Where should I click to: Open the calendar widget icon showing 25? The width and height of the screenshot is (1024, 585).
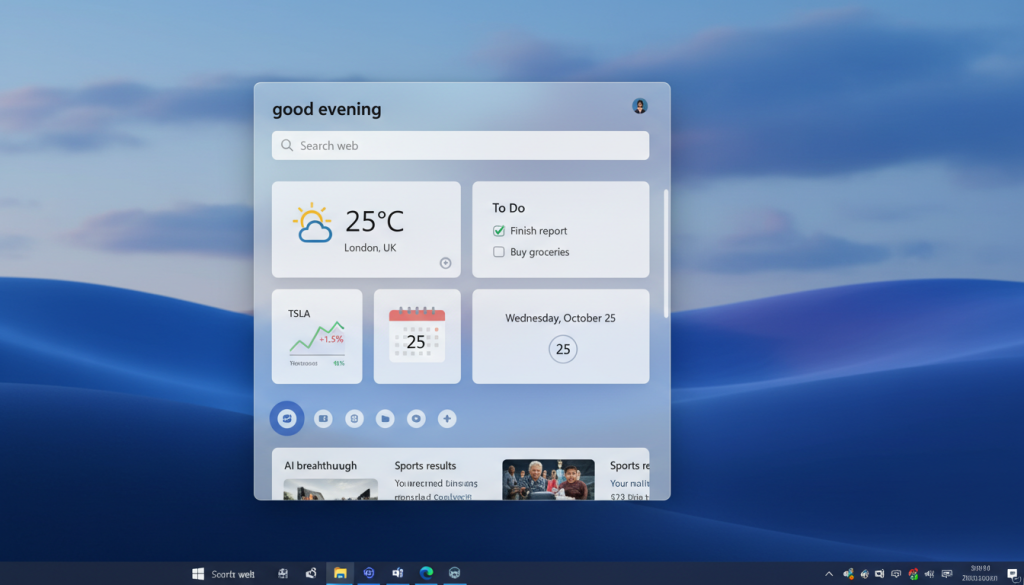point(417,335)
